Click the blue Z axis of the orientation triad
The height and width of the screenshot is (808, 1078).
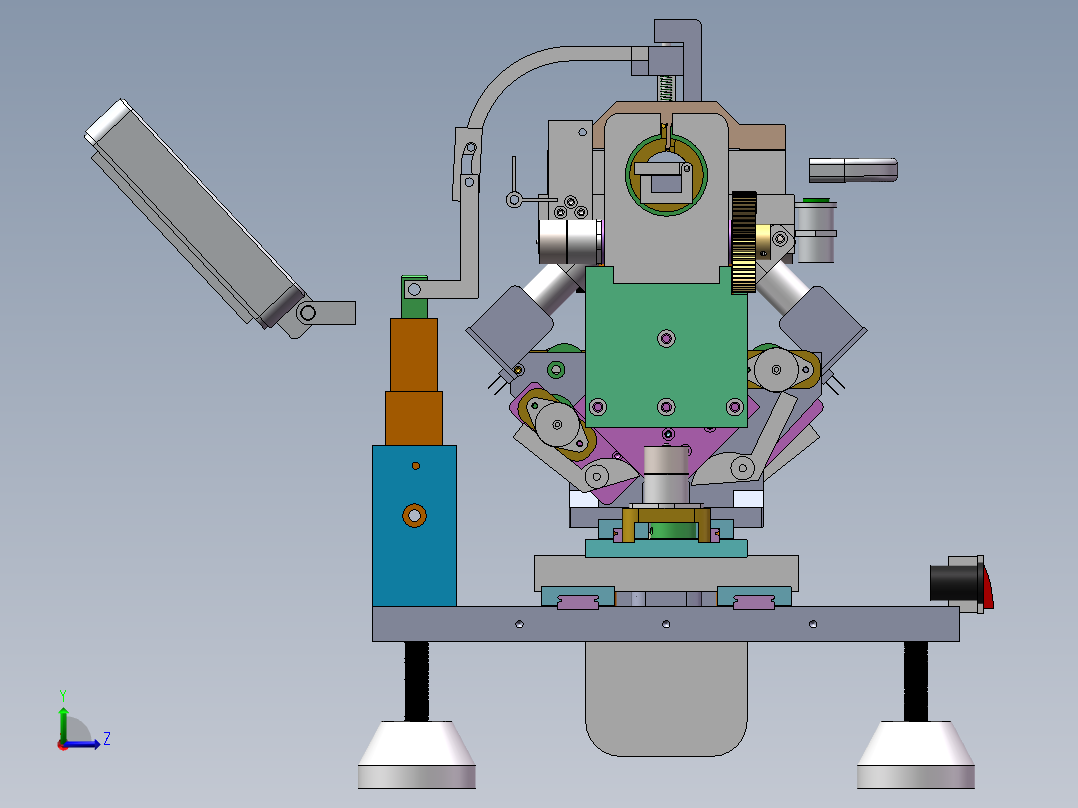tap(82, 744)
